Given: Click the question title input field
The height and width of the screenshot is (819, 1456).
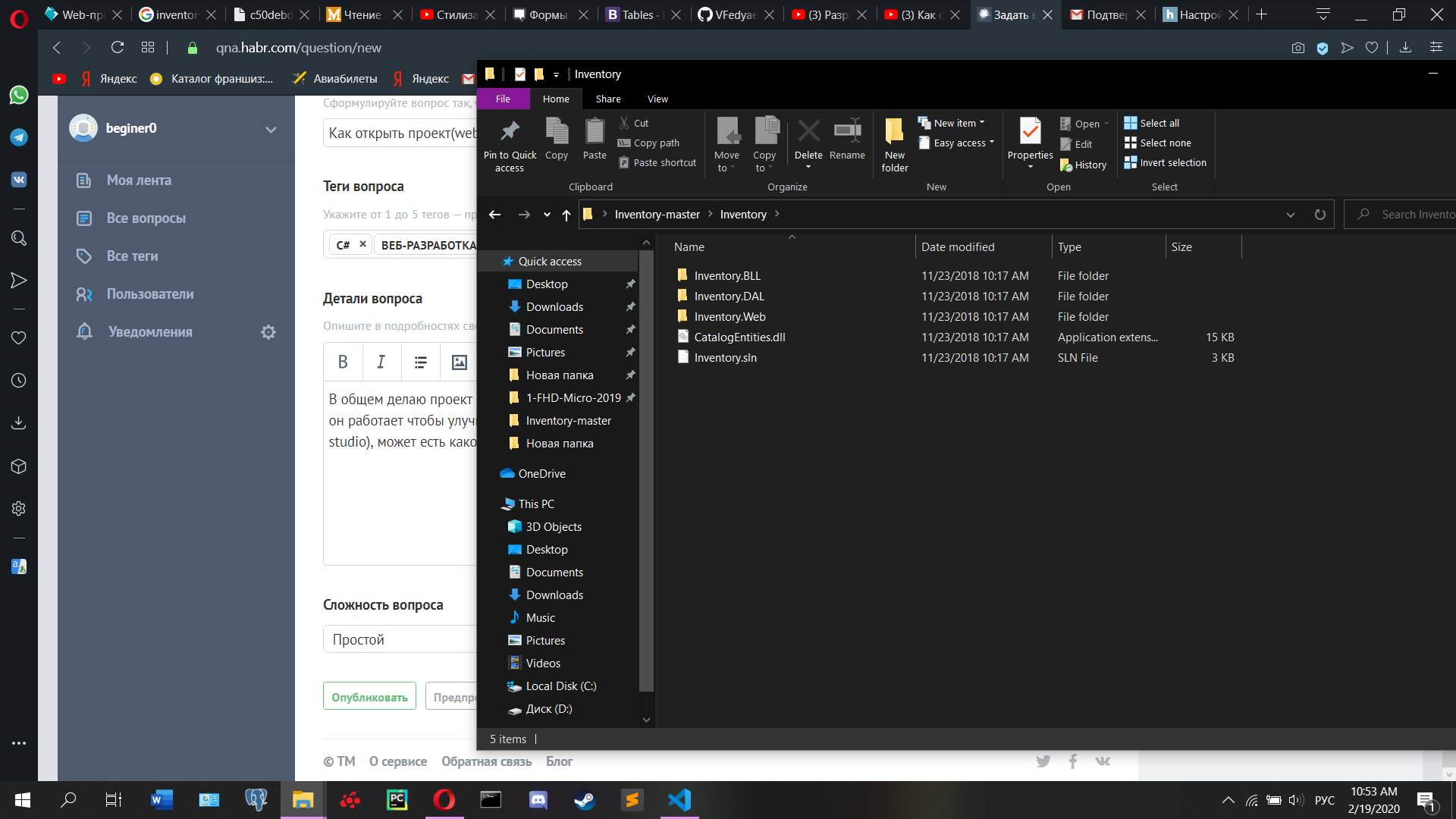Looking at the screenshot, I should pyautogui.click(x=400, y=133).
